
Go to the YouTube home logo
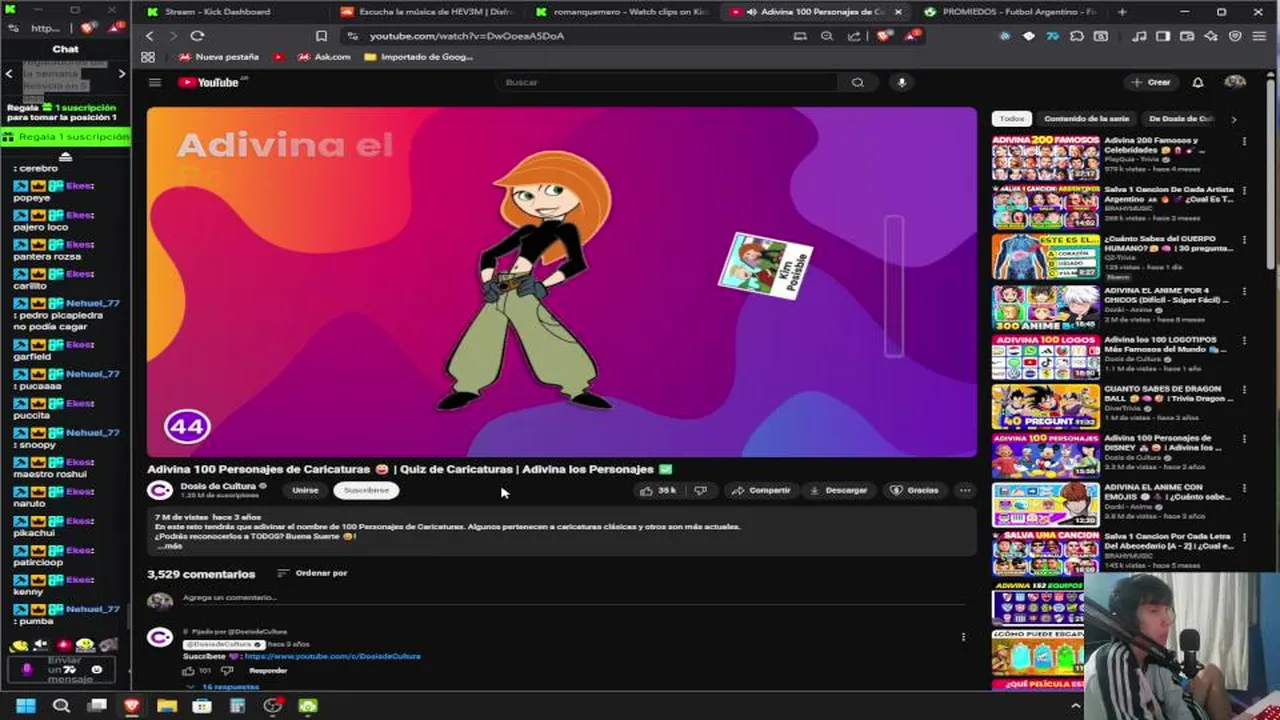209,82
